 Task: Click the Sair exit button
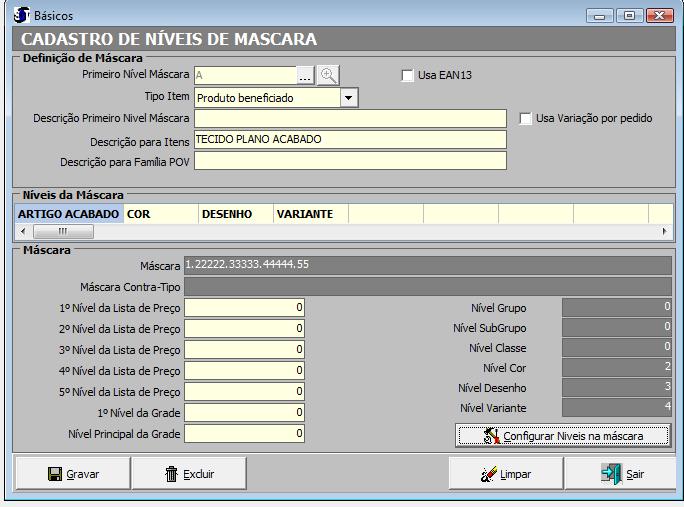tap(622, 474)
